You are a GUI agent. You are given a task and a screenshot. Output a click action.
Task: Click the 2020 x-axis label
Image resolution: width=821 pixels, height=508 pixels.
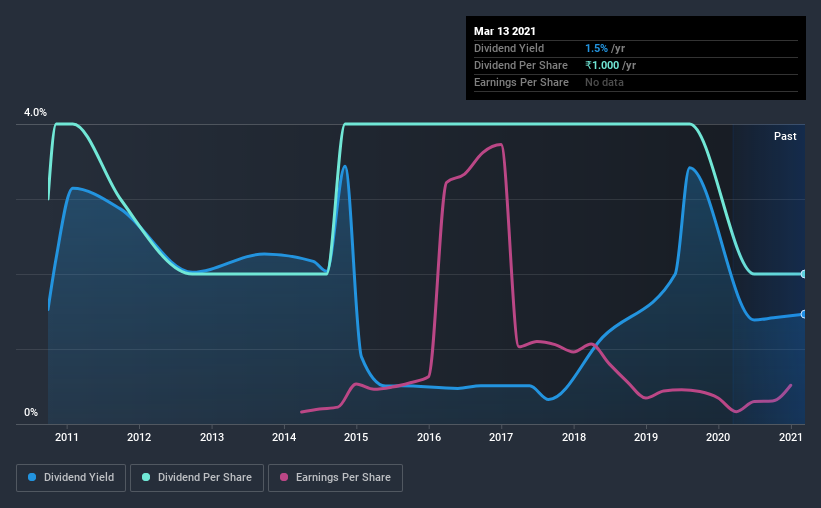coord(718,437)
